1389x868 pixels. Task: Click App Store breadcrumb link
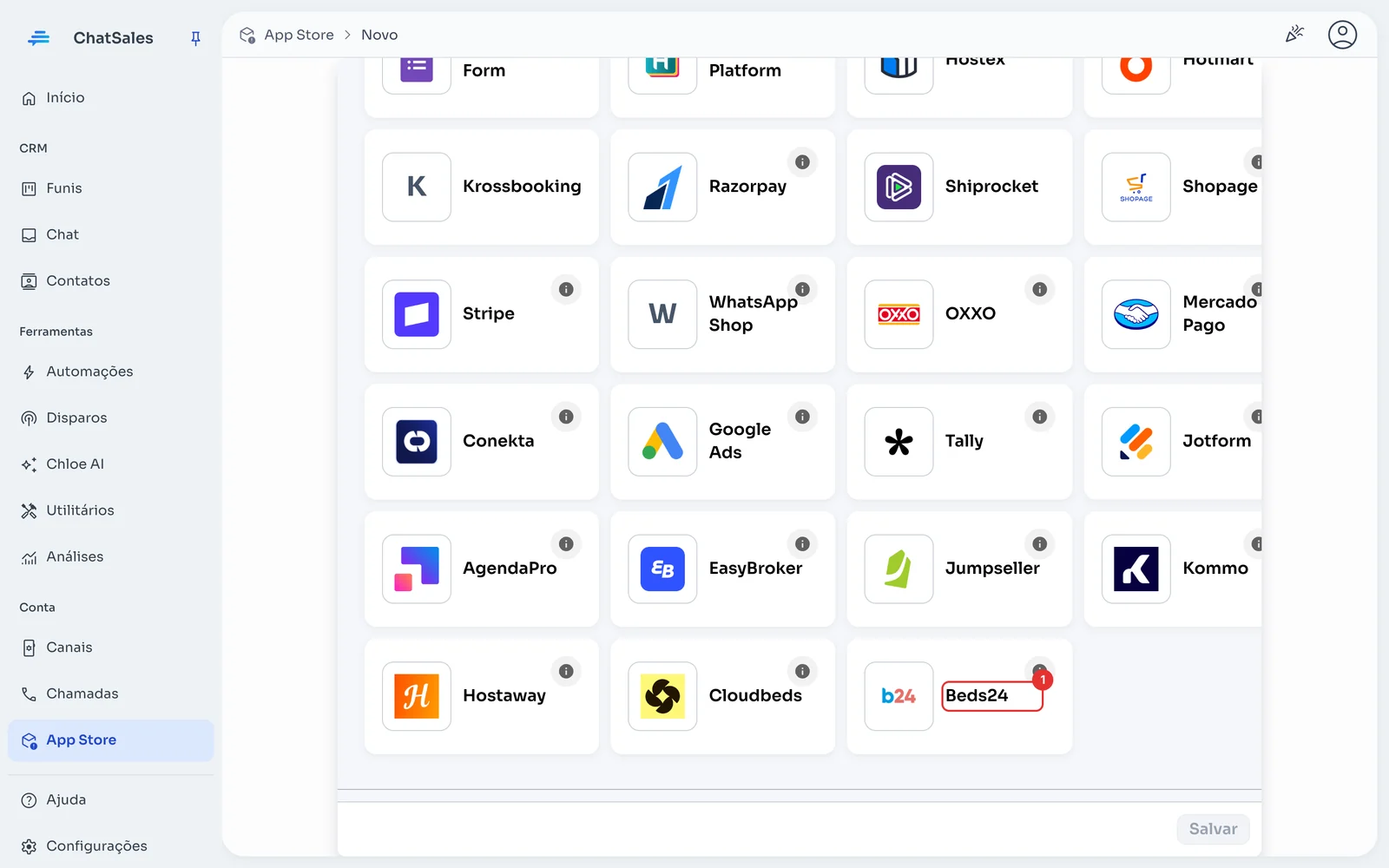tap(299, 35)
